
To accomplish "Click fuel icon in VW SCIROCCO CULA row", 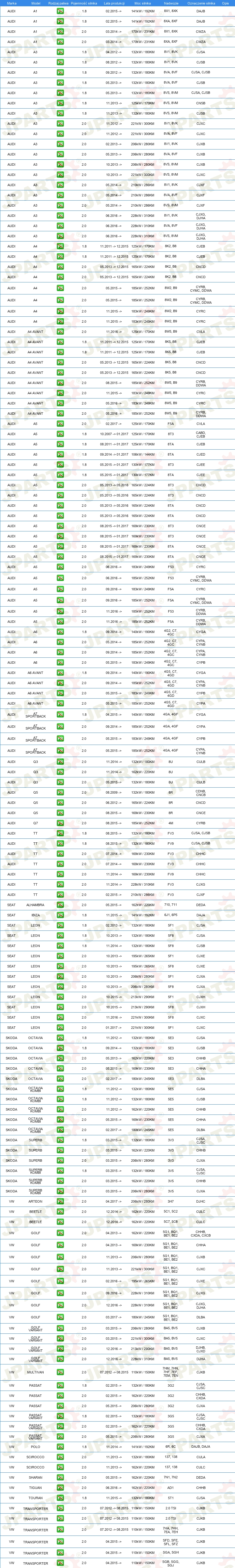I will tap(60, 1457).
